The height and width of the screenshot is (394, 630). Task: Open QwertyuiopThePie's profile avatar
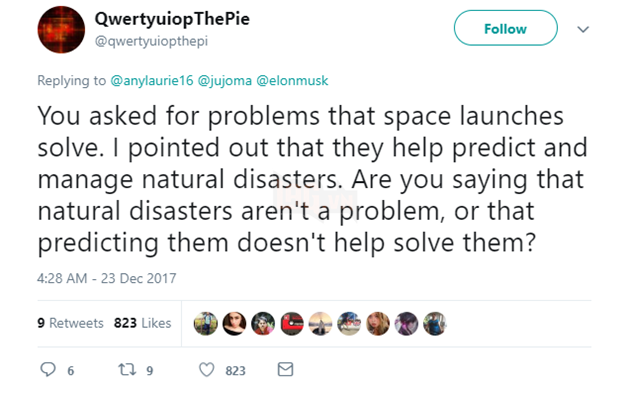[61, 29]
